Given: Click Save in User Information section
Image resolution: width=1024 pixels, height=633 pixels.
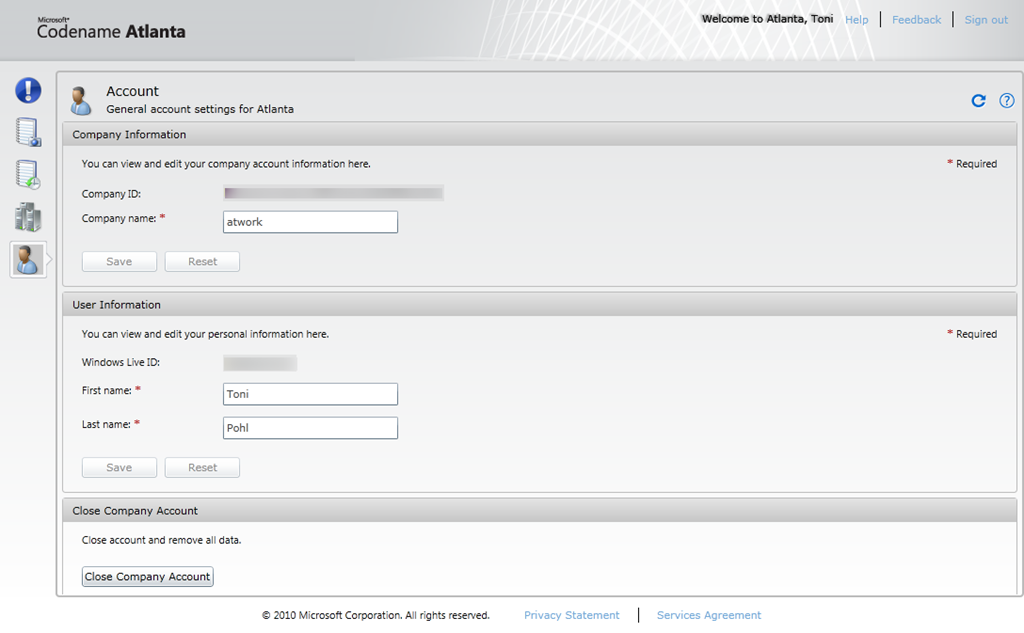Looking at the screenshot, I should click(x=119, y=467).
